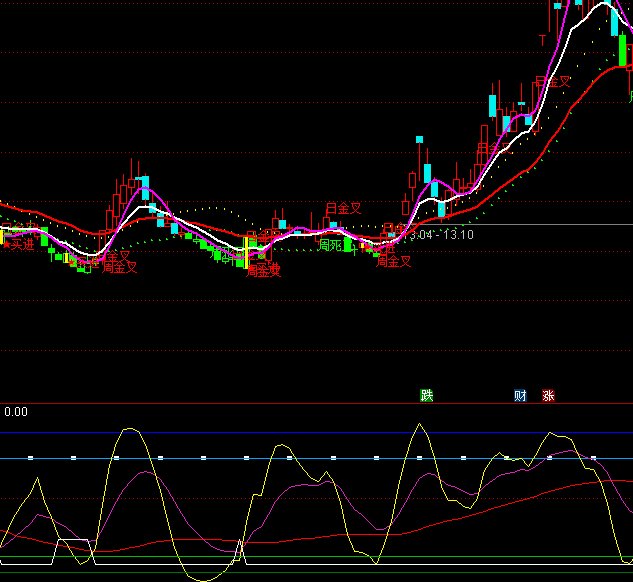This screenshot has height=582, width=633.
Task: Click the 买进 buy signal label
Action: (18, 243)
